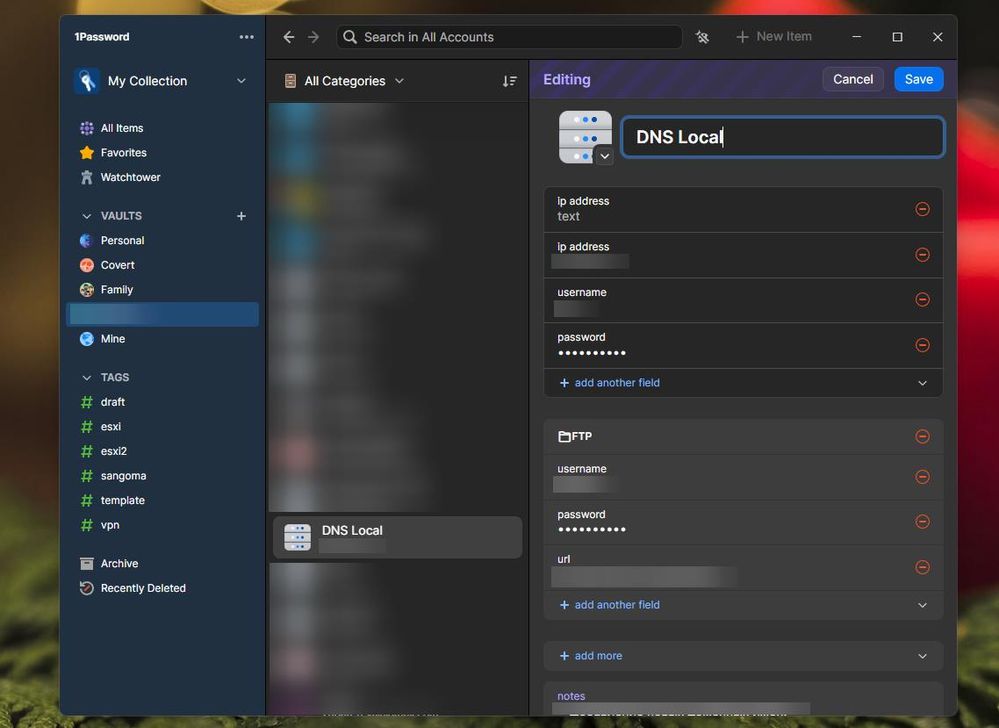
Task: Save the edited DNS Local item
Action: tap(918, 79)
